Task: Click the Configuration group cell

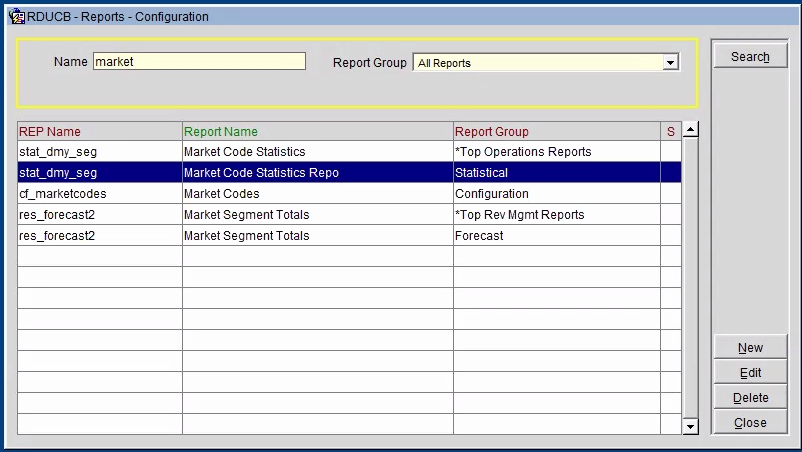Action: pos(556,194)
